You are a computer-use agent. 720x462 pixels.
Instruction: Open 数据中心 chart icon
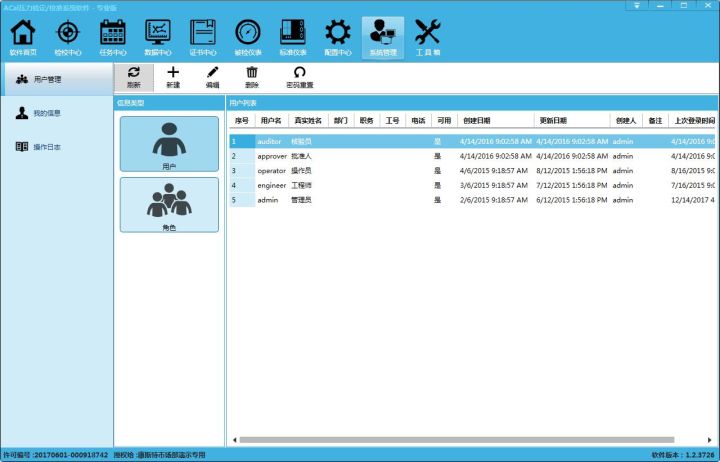[157, 37]
